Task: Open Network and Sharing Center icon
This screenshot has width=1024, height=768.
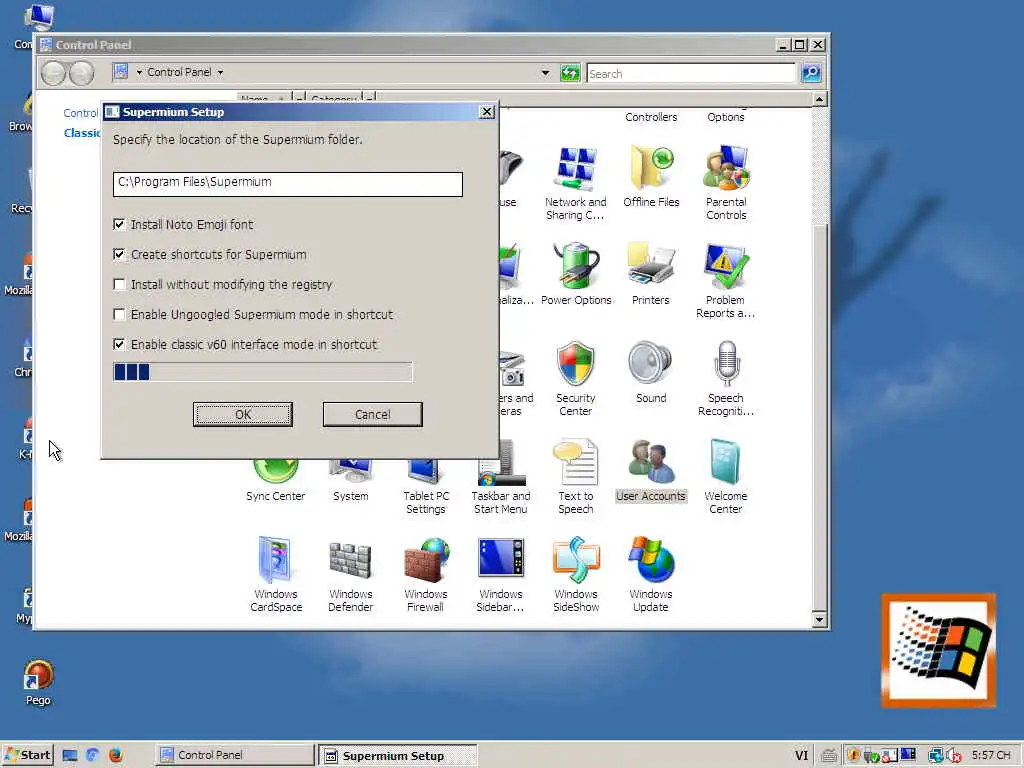Action: [x=575, y=168]
